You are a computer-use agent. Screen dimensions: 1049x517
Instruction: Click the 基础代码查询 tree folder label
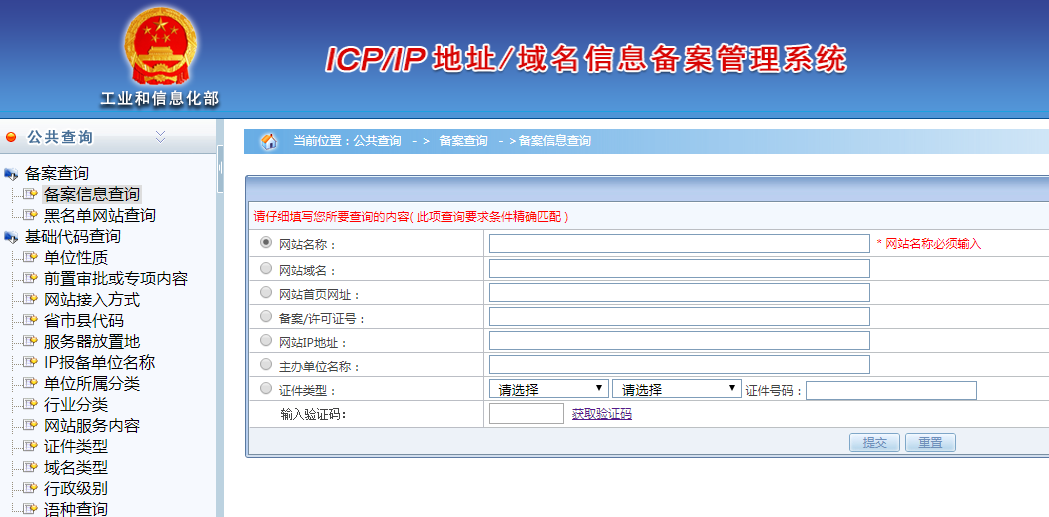pyautogui.click(x=73, y=237)
